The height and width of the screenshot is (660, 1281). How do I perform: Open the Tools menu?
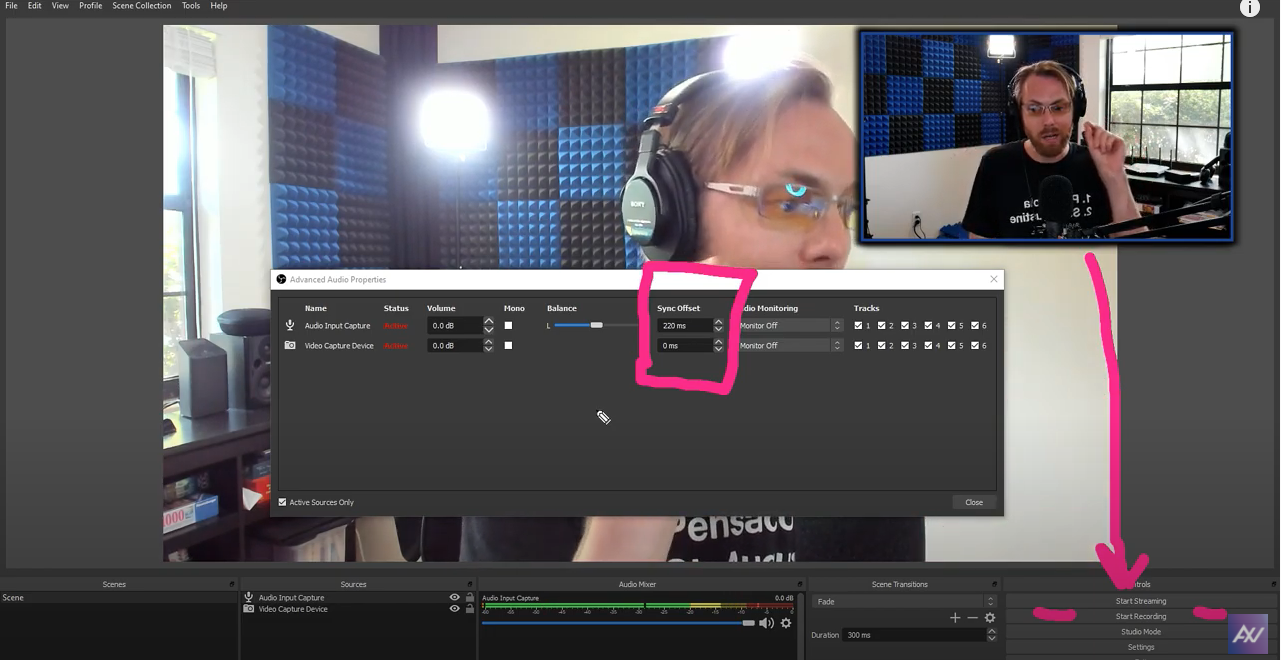(x=190, y=6)
